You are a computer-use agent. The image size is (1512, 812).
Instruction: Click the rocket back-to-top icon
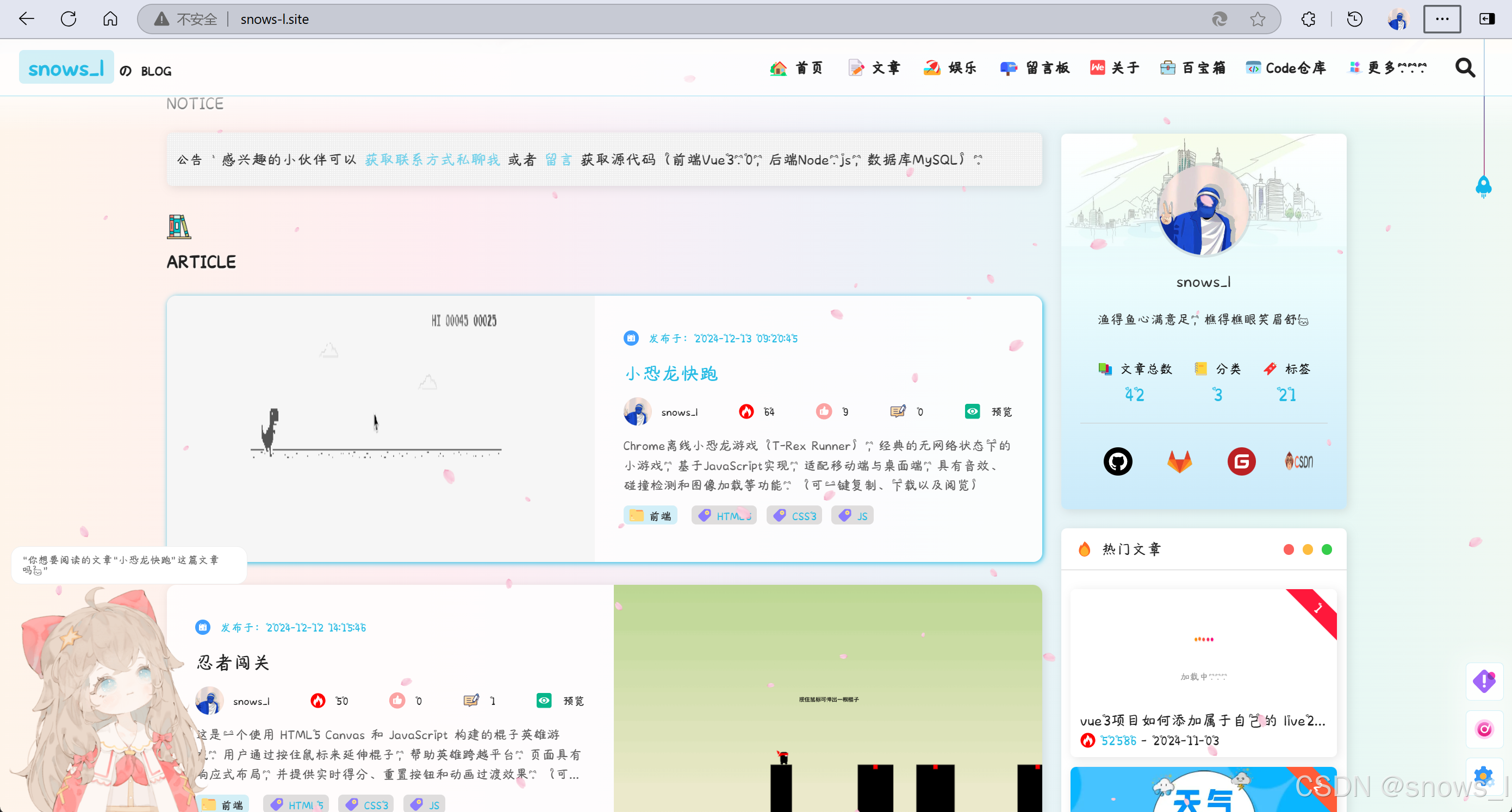click(1484, 186)
